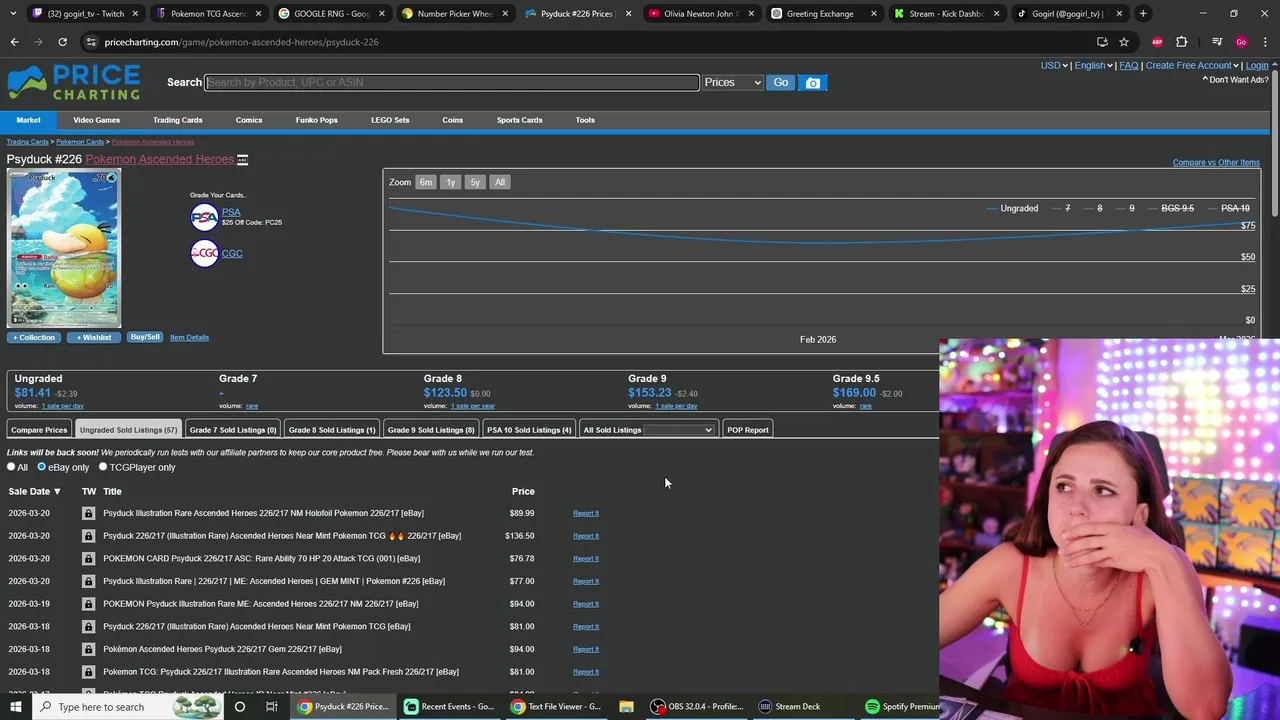Open Chrome three-dot menu

(x=1265, y=42)
